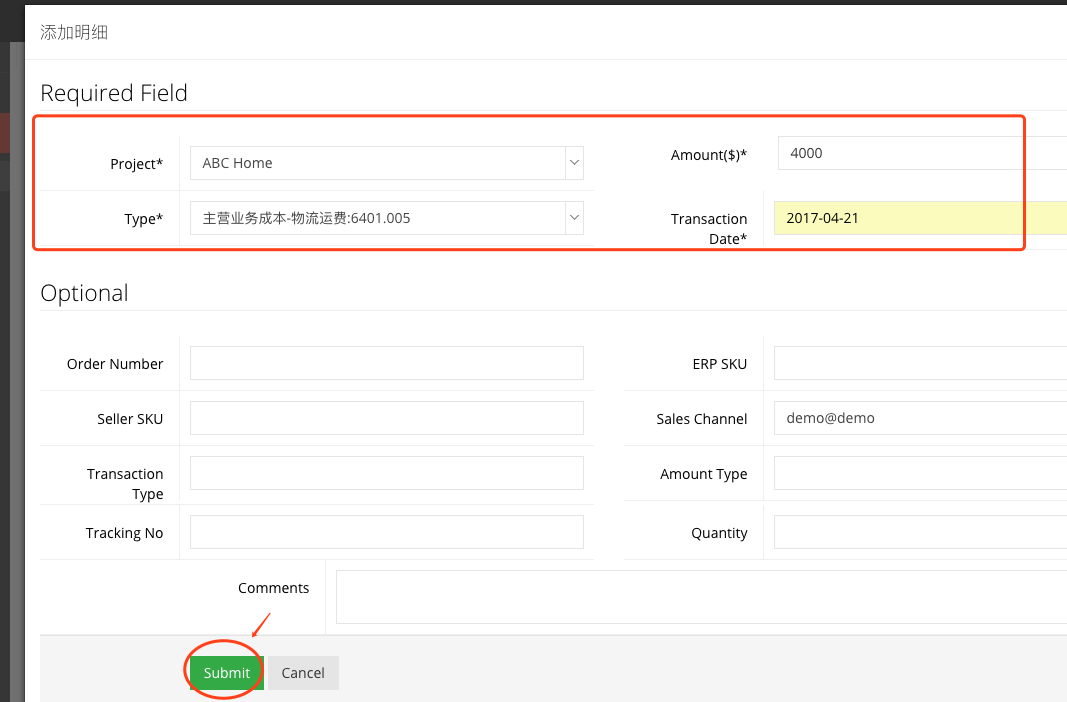
Task: Click the Amount Type label
Action: pos(704,474)
